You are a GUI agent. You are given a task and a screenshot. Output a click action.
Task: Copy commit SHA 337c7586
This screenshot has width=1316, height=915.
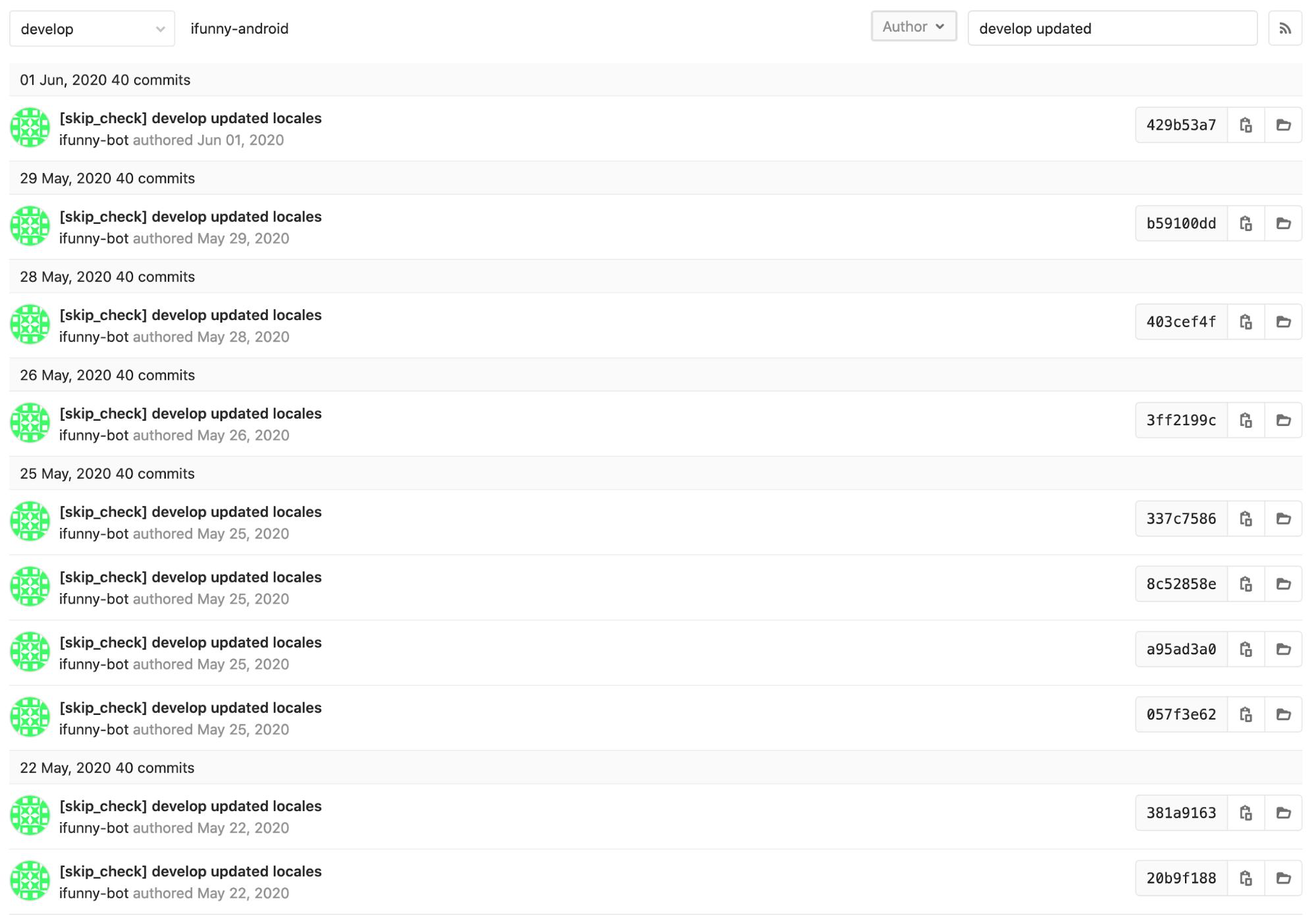point(1246,519)
